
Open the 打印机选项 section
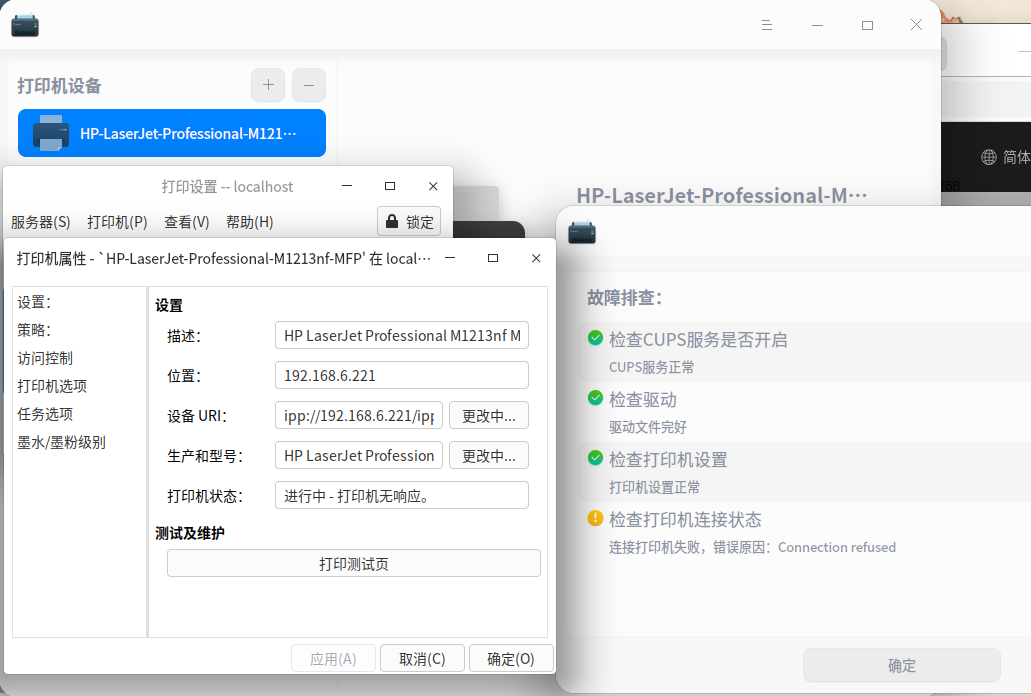(x=52, y=386)
